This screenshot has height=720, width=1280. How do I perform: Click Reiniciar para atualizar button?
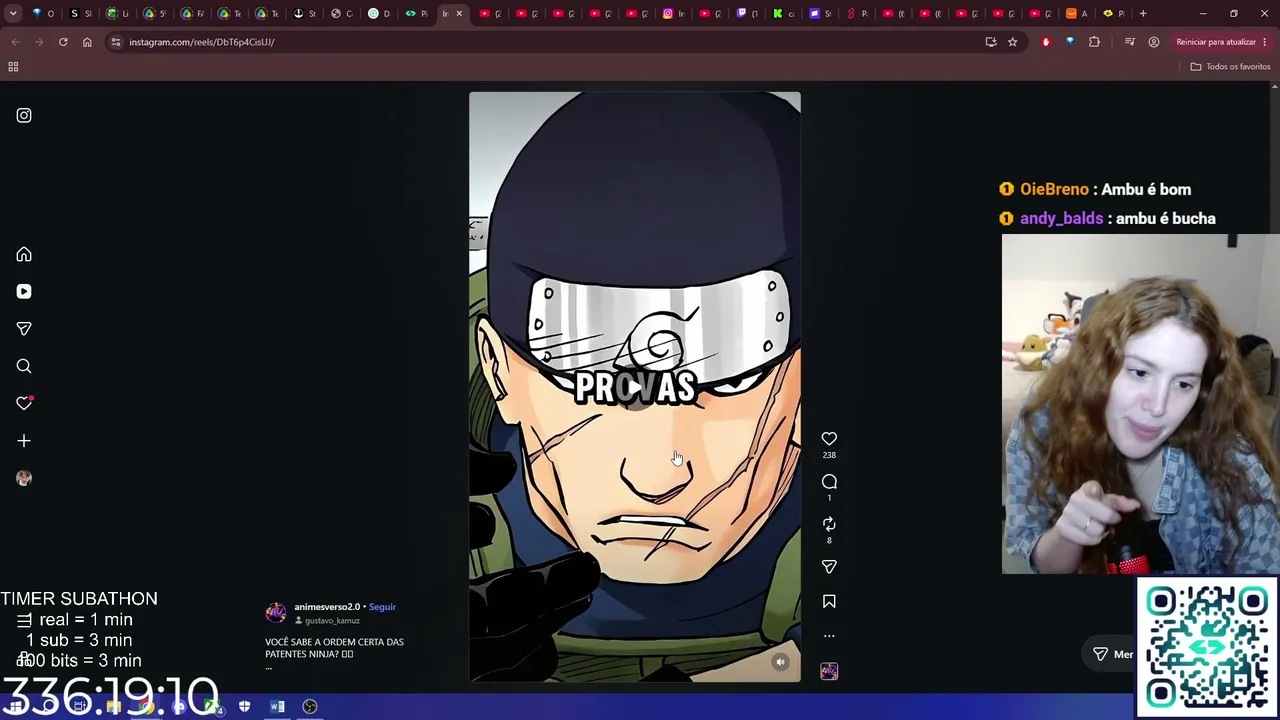tap(1216, 42)
